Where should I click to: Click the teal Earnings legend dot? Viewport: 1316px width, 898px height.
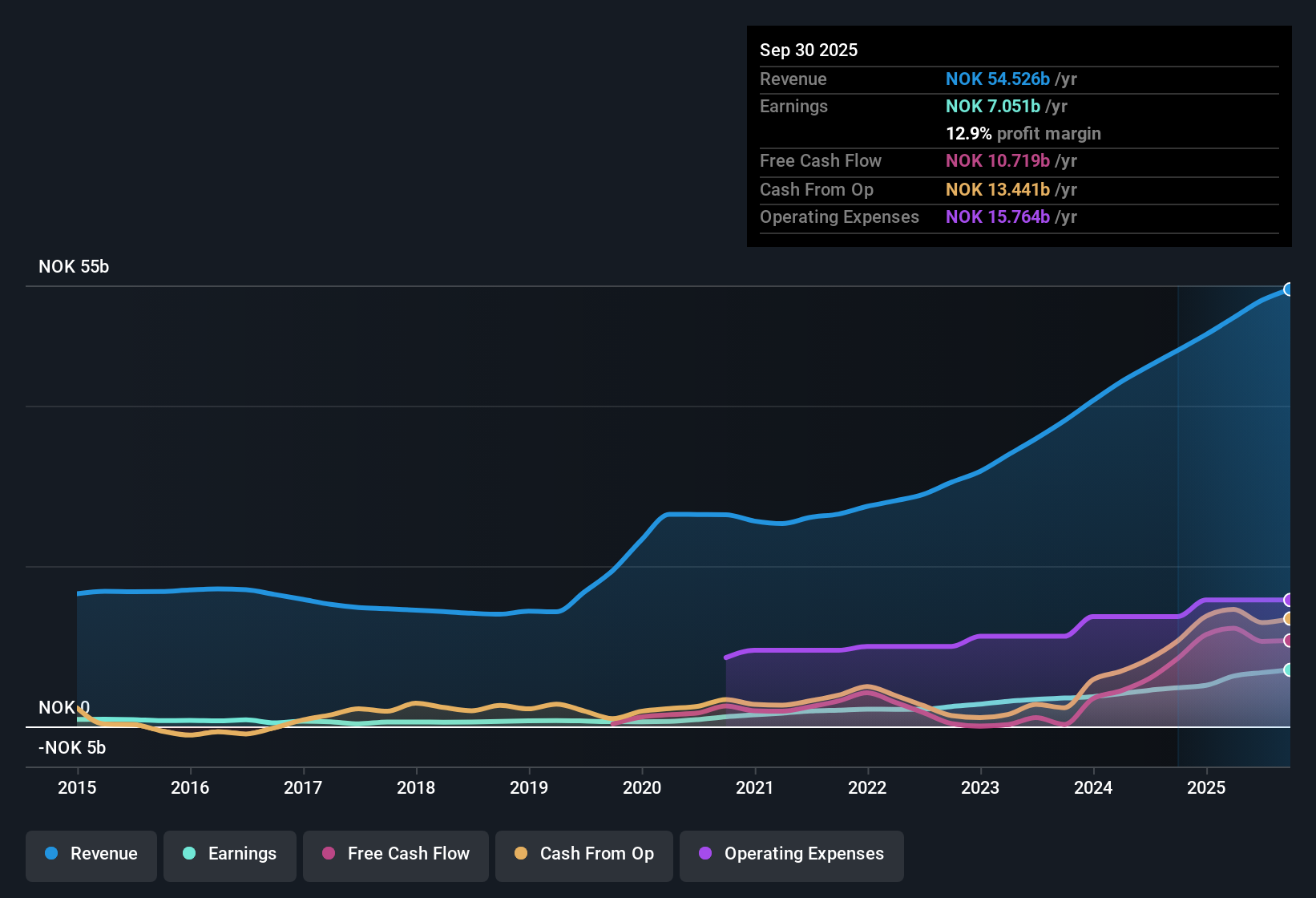coord(189,853)
